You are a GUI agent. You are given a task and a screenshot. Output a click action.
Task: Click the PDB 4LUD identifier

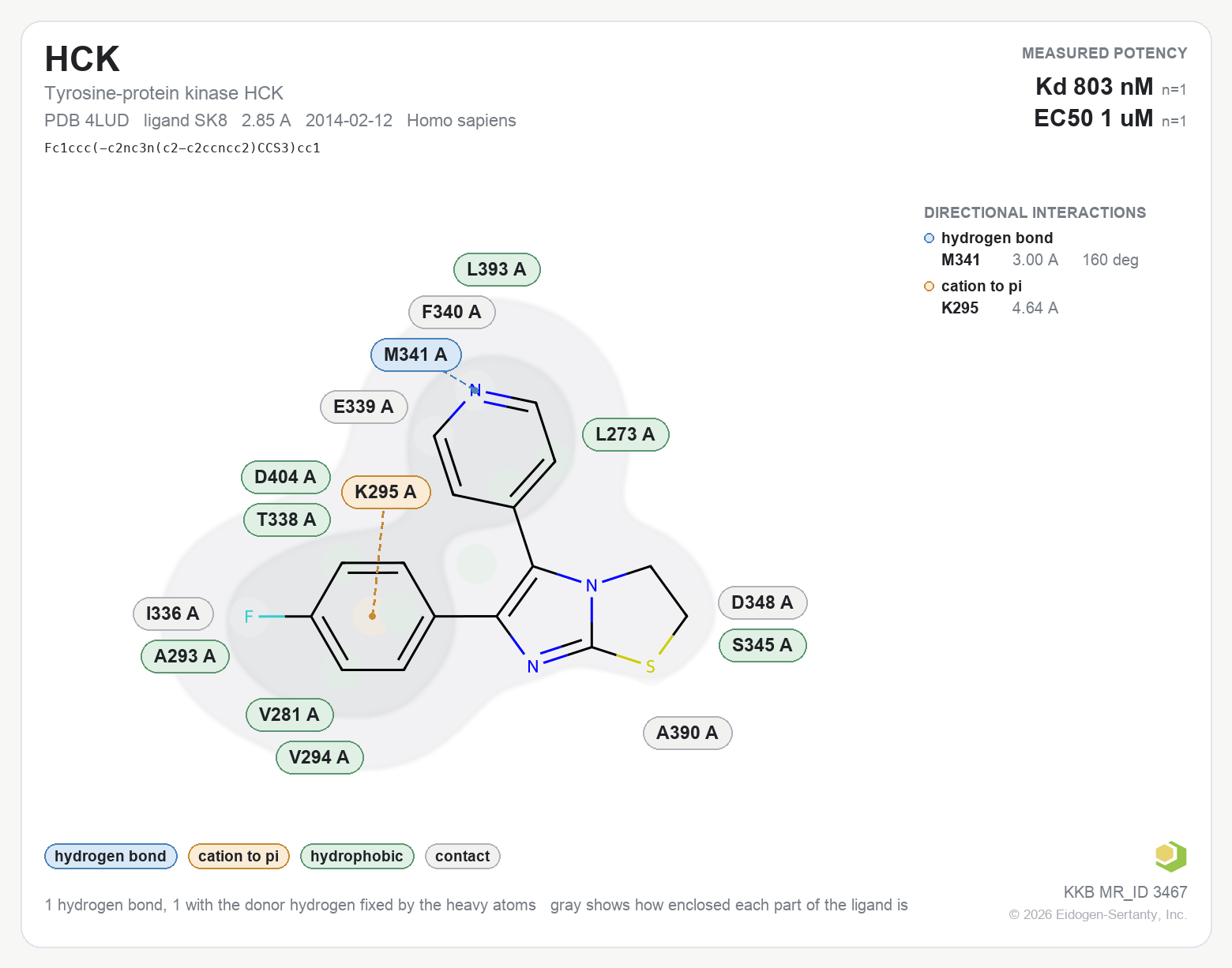pyautogui.click(x=87, y=121)
